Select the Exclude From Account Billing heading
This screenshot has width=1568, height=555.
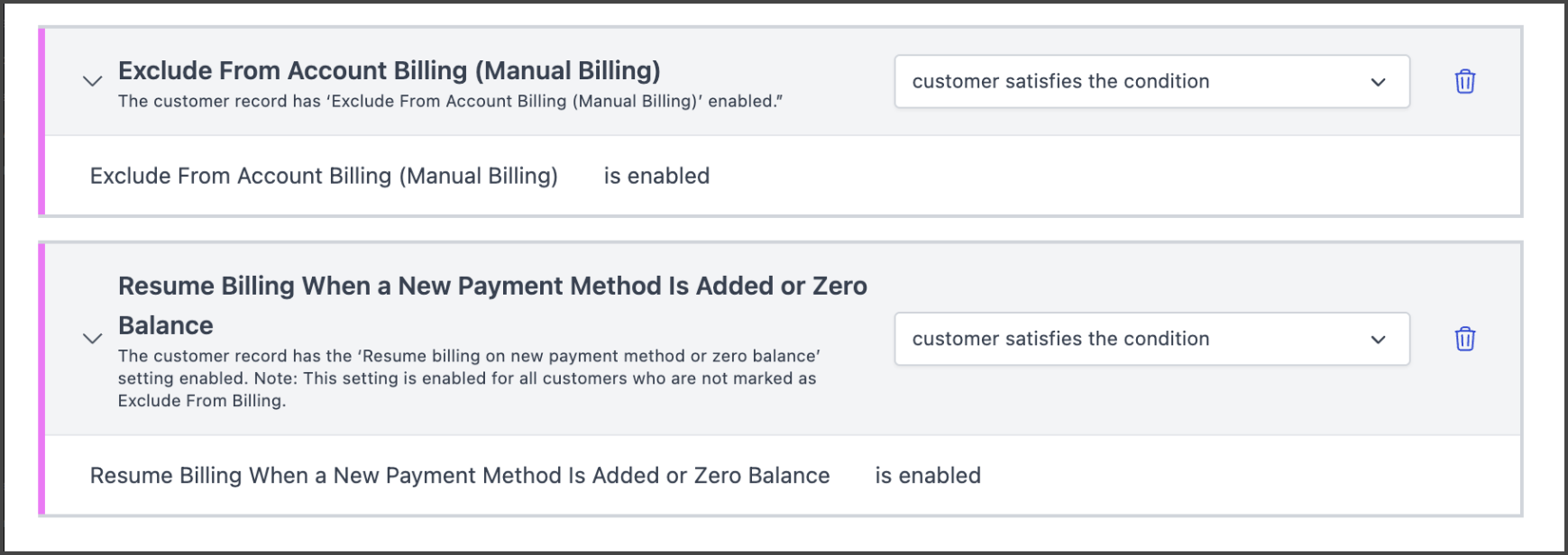[389, 70]
